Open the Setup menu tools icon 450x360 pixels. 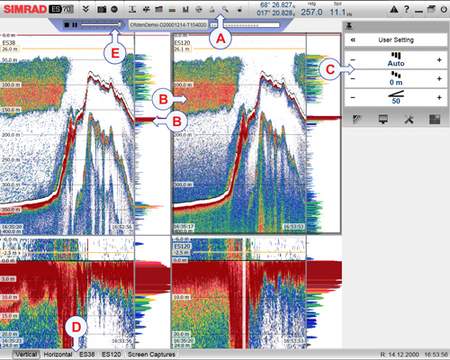(409, 119)
